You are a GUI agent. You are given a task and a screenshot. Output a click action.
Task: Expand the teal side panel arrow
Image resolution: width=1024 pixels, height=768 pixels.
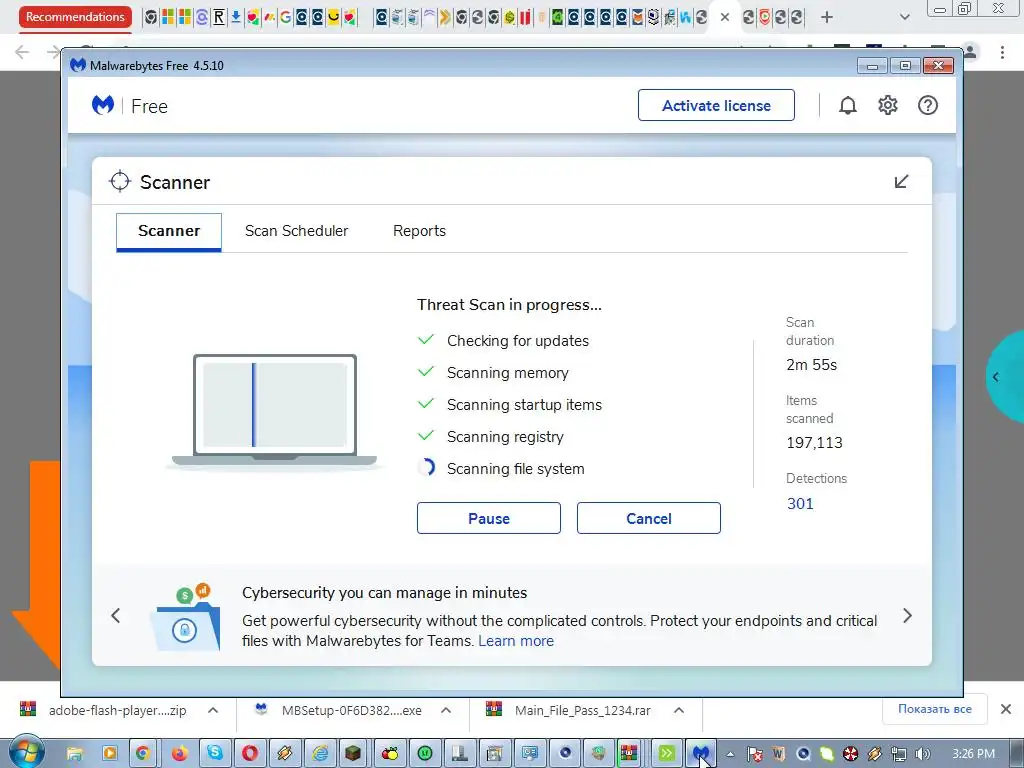996,377
